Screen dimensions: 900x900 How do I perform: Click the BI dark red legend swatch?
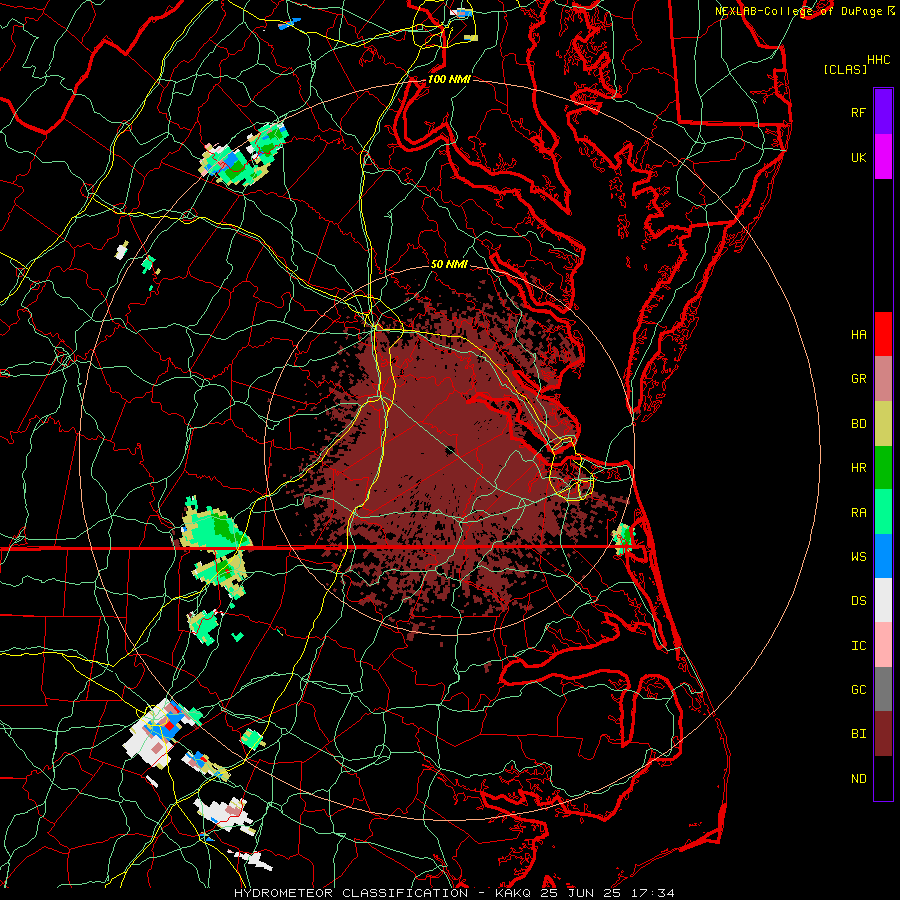(x=883, y=734)
